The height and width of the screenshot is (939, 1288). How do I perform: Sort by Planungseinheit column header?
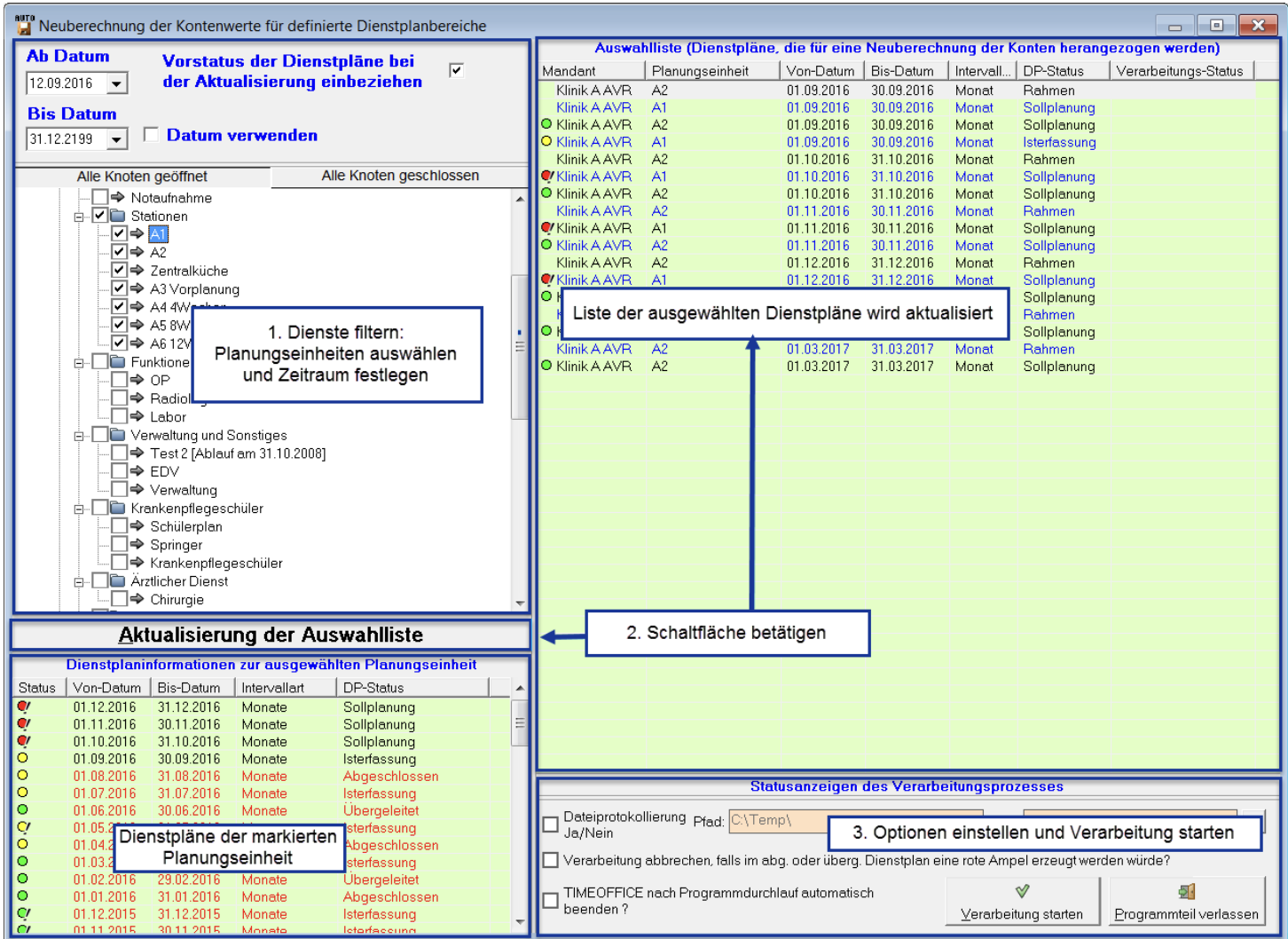(712, 71)
